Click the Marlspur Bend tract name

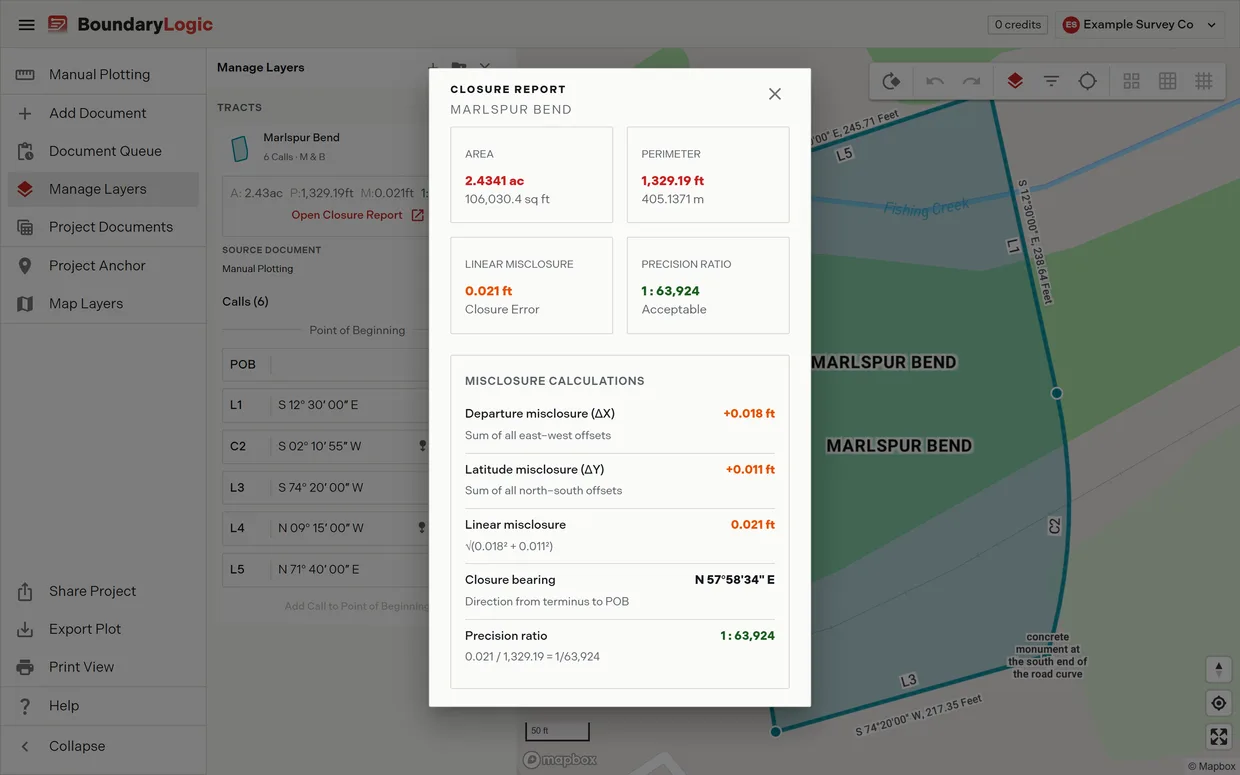(301, 137)
